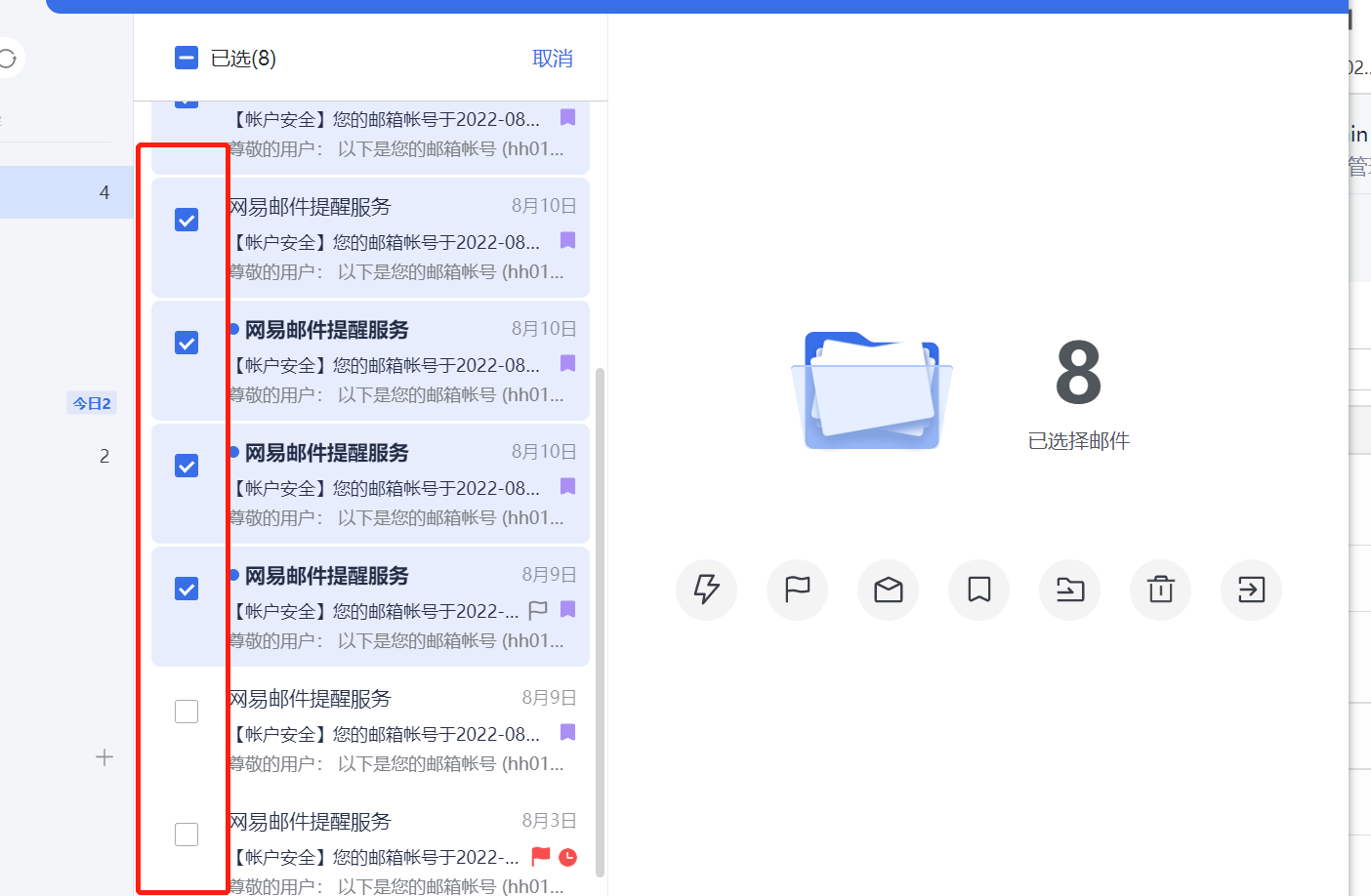Viewport: 1371px width, 896px height.
Task: Click the purple tag on the top email
Action: point(567,117)
